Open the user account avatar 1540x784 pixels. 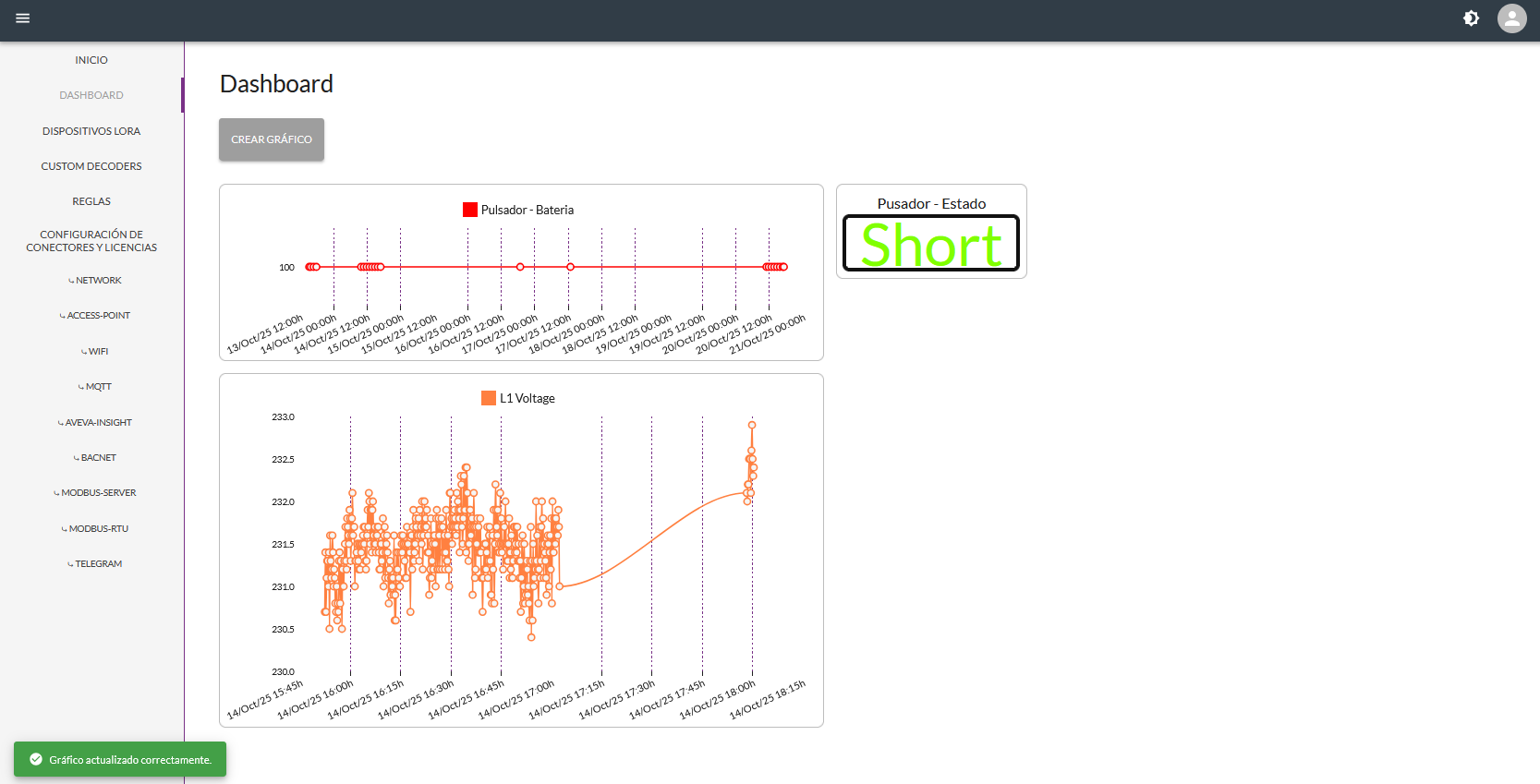tap(1512, 18)
